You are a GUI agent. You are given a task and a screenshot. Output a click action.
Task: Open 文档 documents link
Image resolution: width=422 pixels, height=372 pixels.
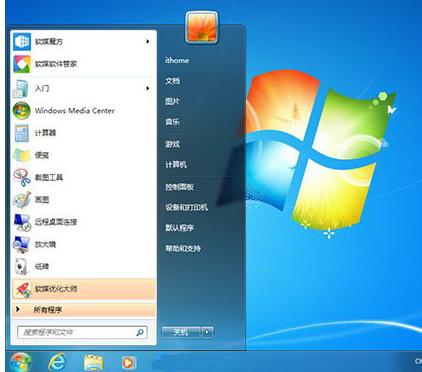click(173, 81)
